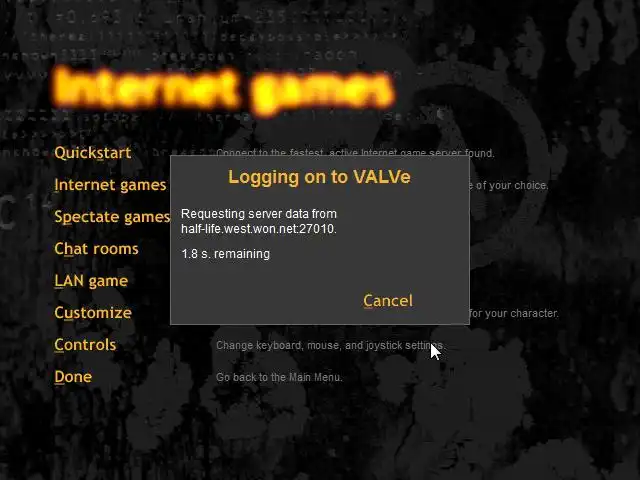Click the glowing Internet games page heading
Viewport: 640px width, 480px height.
224,89
